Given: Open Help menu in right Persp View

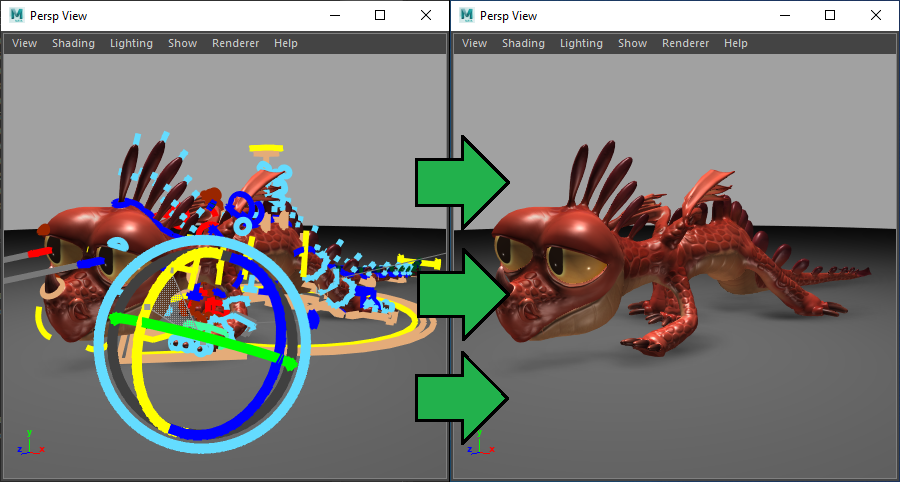Looking at the screenshot, I should [x=735, y=43].
